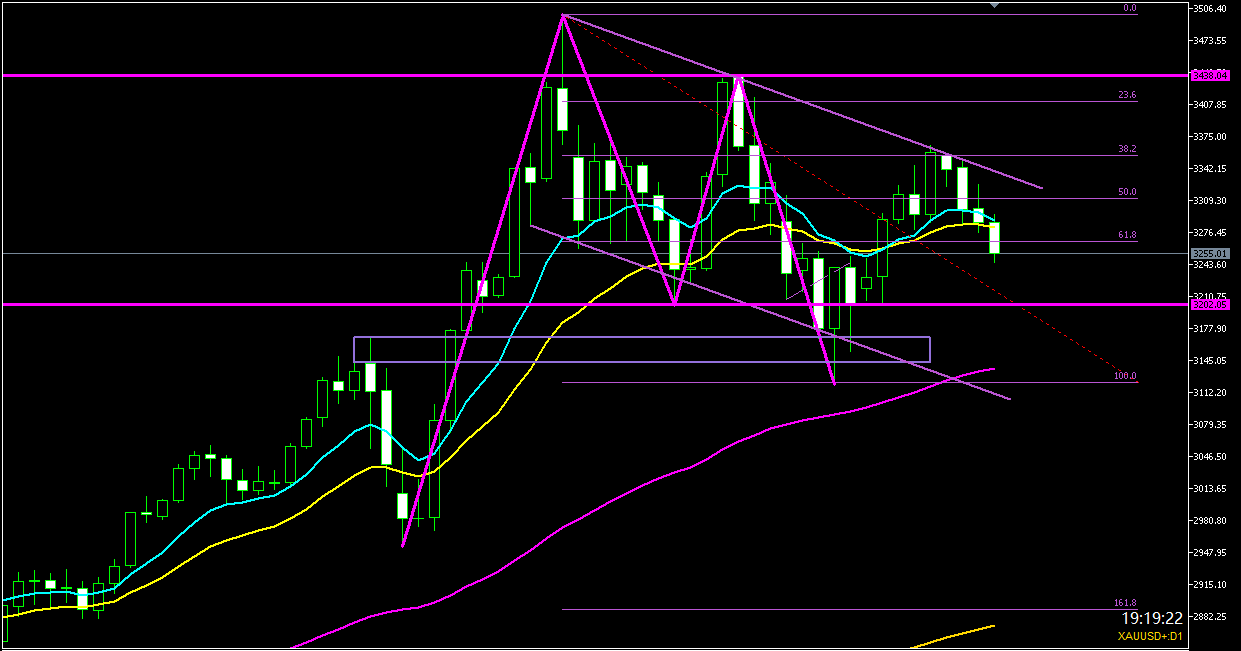Click the 100.0 Fibonacci level label

point(1125,376)
